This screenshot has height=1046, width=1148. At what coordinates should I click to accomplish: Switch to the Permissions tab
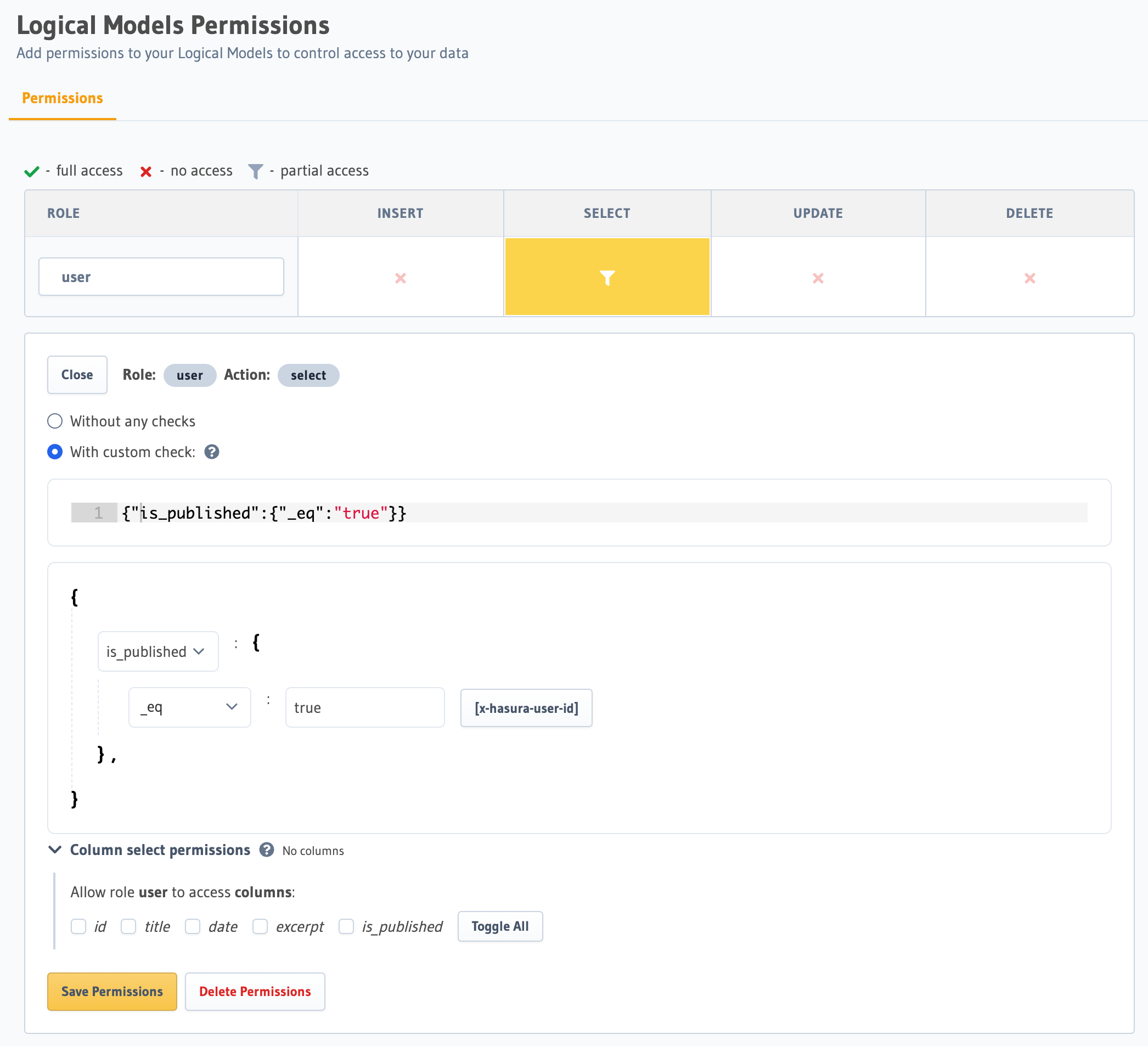click(62, 98)
